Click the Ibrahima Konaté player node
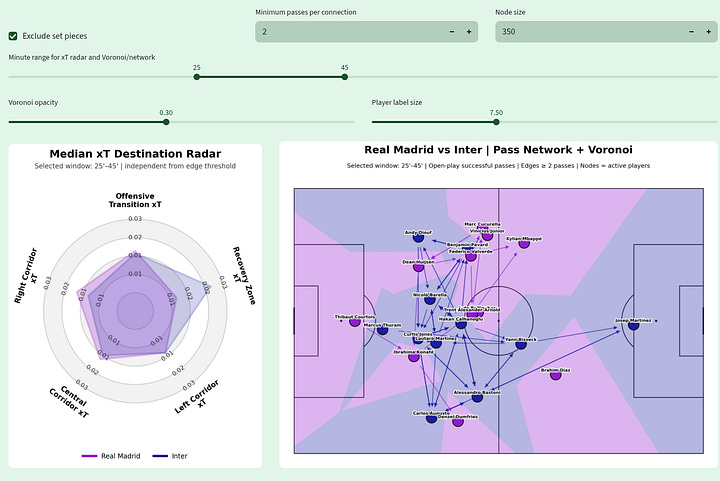Image resolution: width=720 pixels, height=481 pixels. (414, 356)
